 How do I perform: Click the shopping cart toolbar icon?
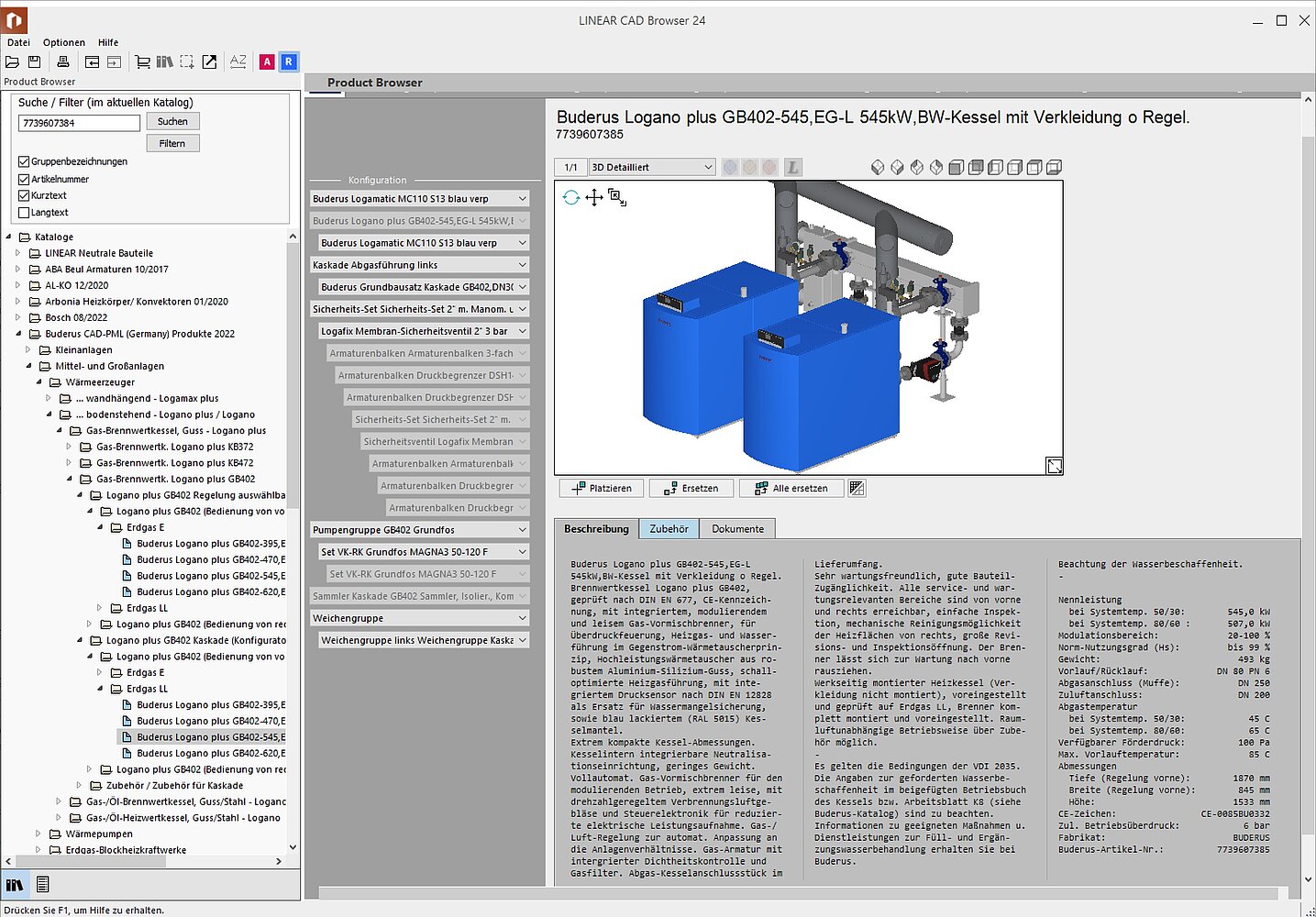point(142,62)
